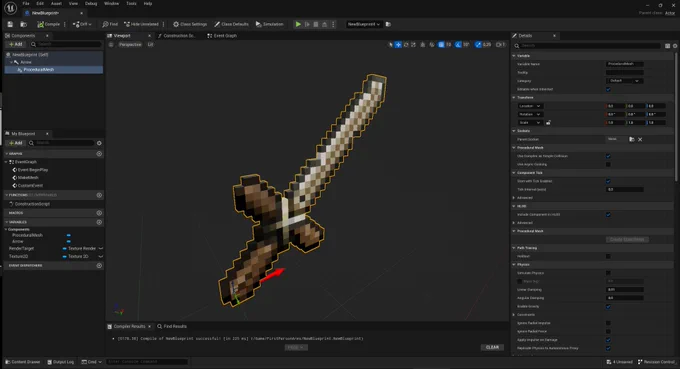Open the NewBlueprint debug object dropdown
This screenshot has width=680, height=369.
pyautogui.click(x=363, y=24)
